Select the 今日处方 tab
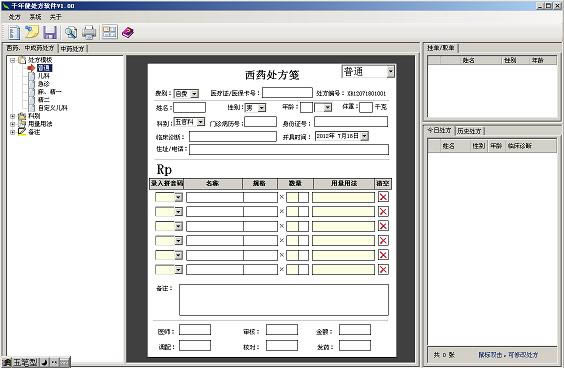This screenshot has height=369, width=564. click(x=439, y=130)
